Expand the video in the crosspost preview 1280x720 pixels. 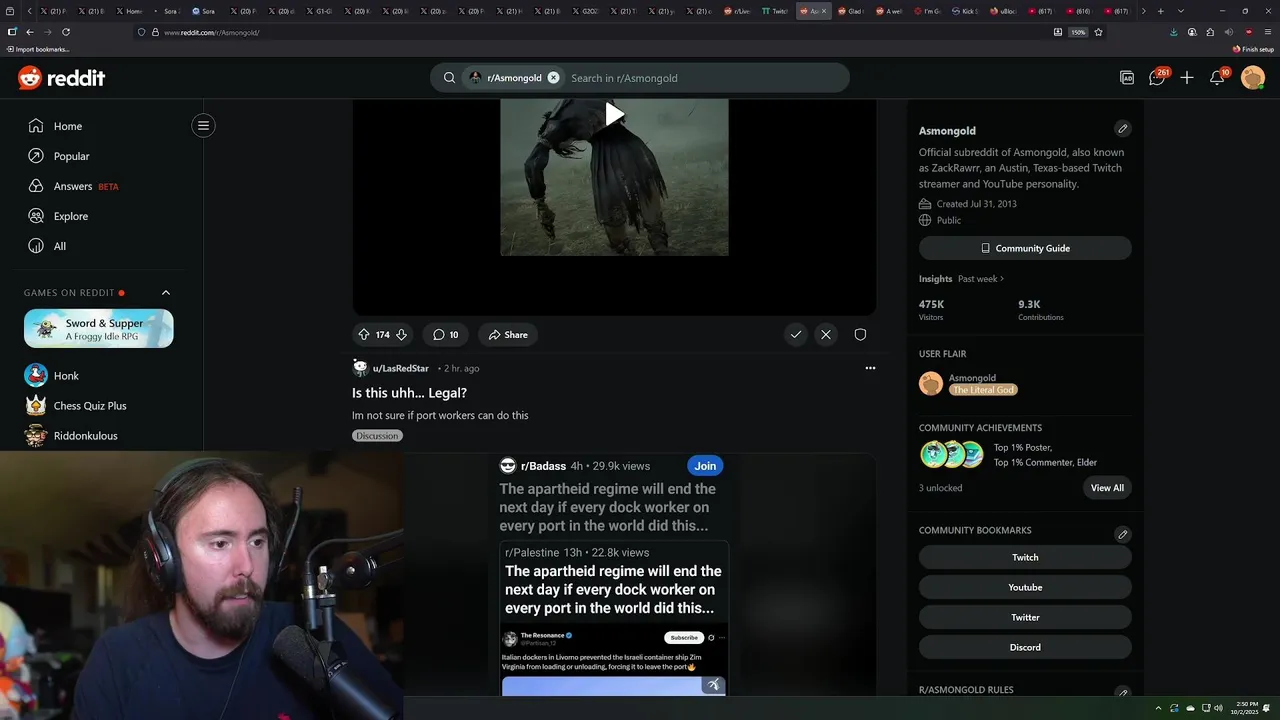713,685
